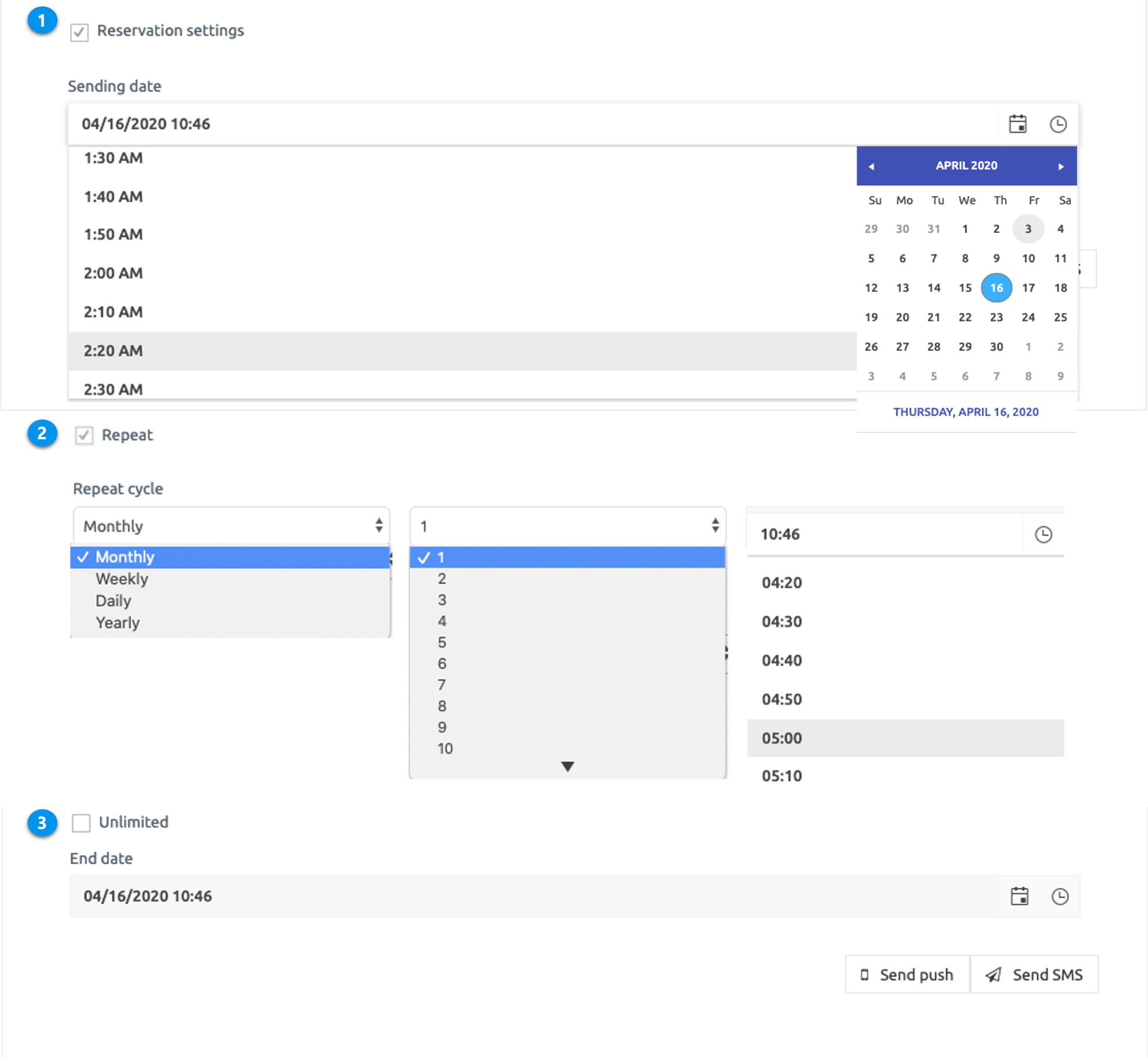
Task: Choose 2:20 AM from time list
Action: pos(114,351)
